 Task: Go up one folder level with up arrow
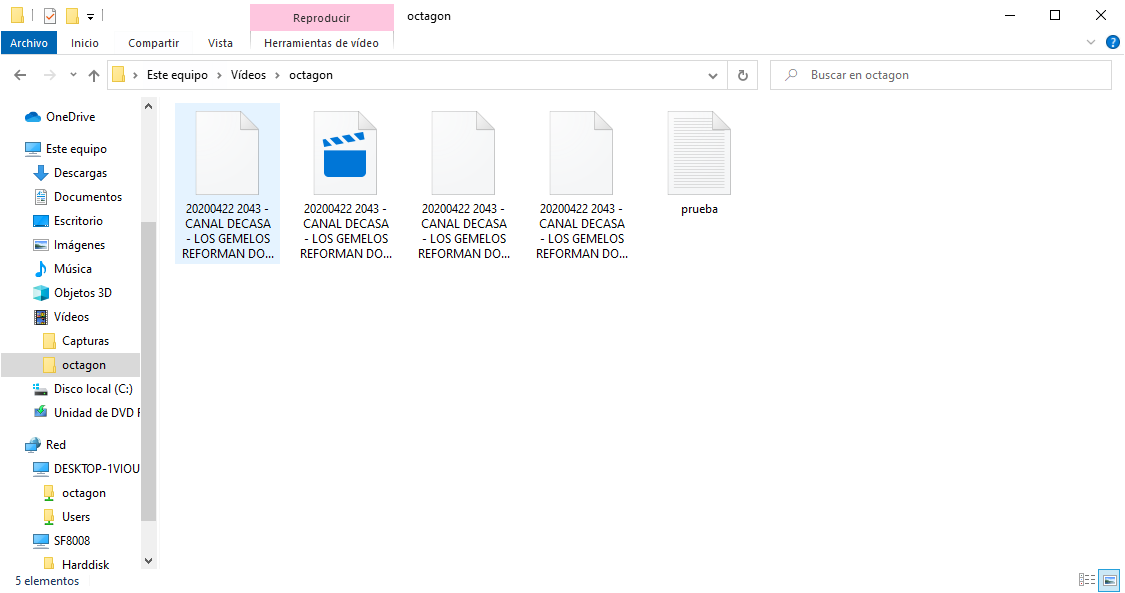[x=94, y=75]
